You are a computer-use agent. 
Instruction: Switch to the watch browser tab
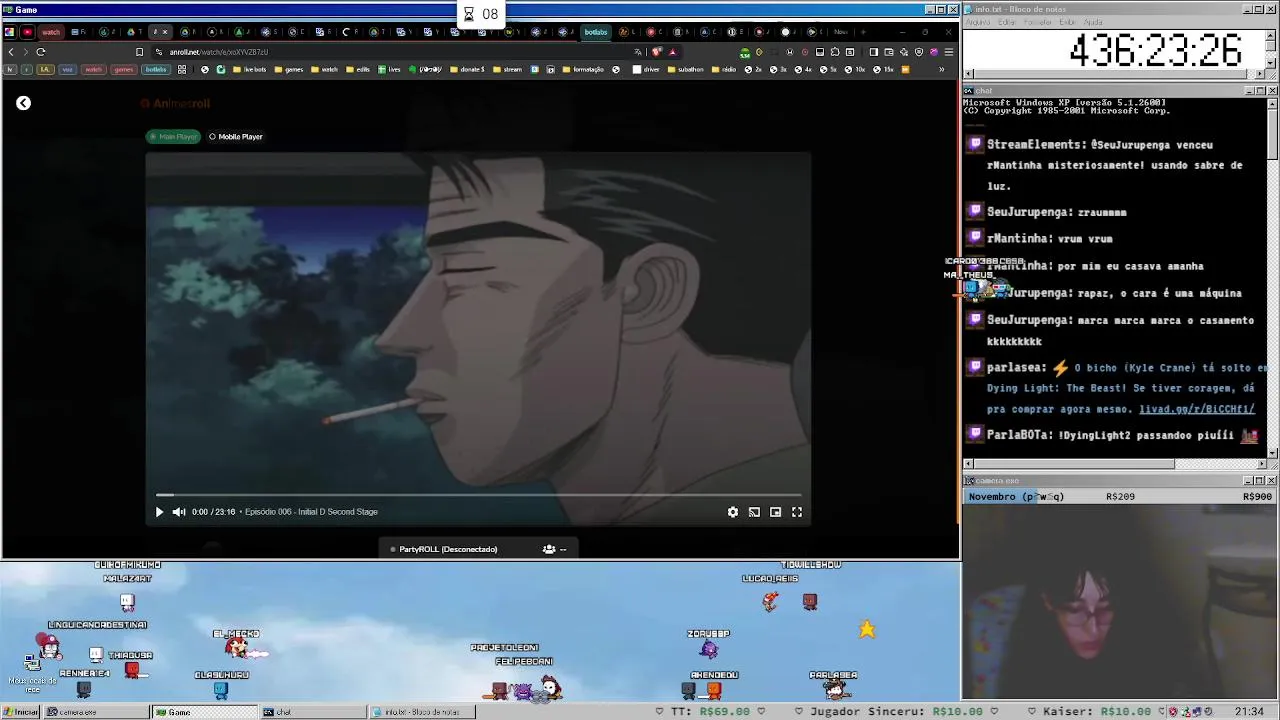click(51, 32)
